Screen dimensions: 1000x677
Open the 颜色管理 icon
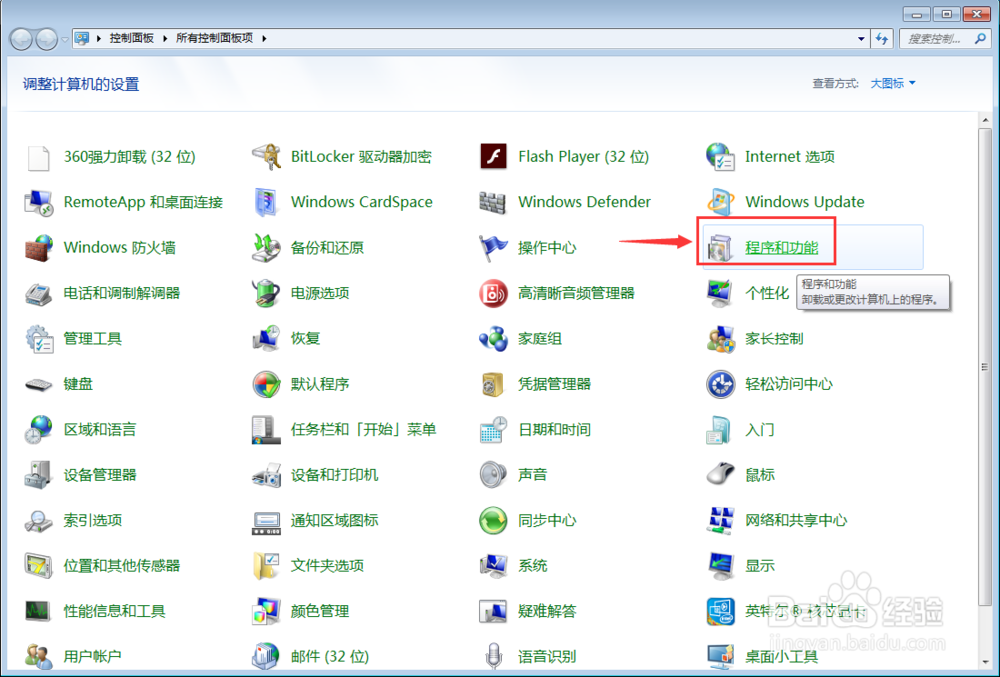[x=266, y=611]
